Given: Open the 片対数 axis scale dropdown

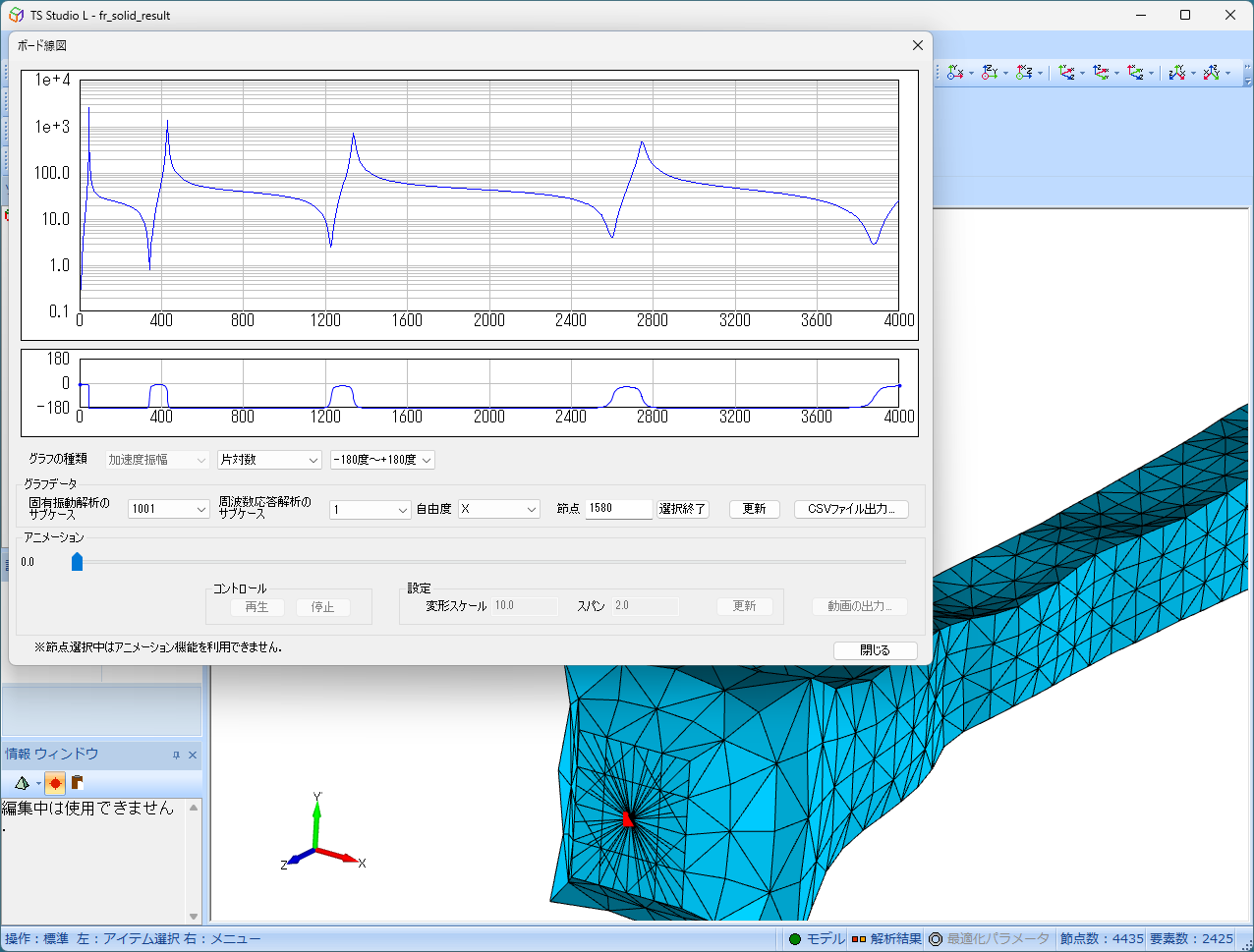Looking at the screenshot, I should tap(269, 460).
